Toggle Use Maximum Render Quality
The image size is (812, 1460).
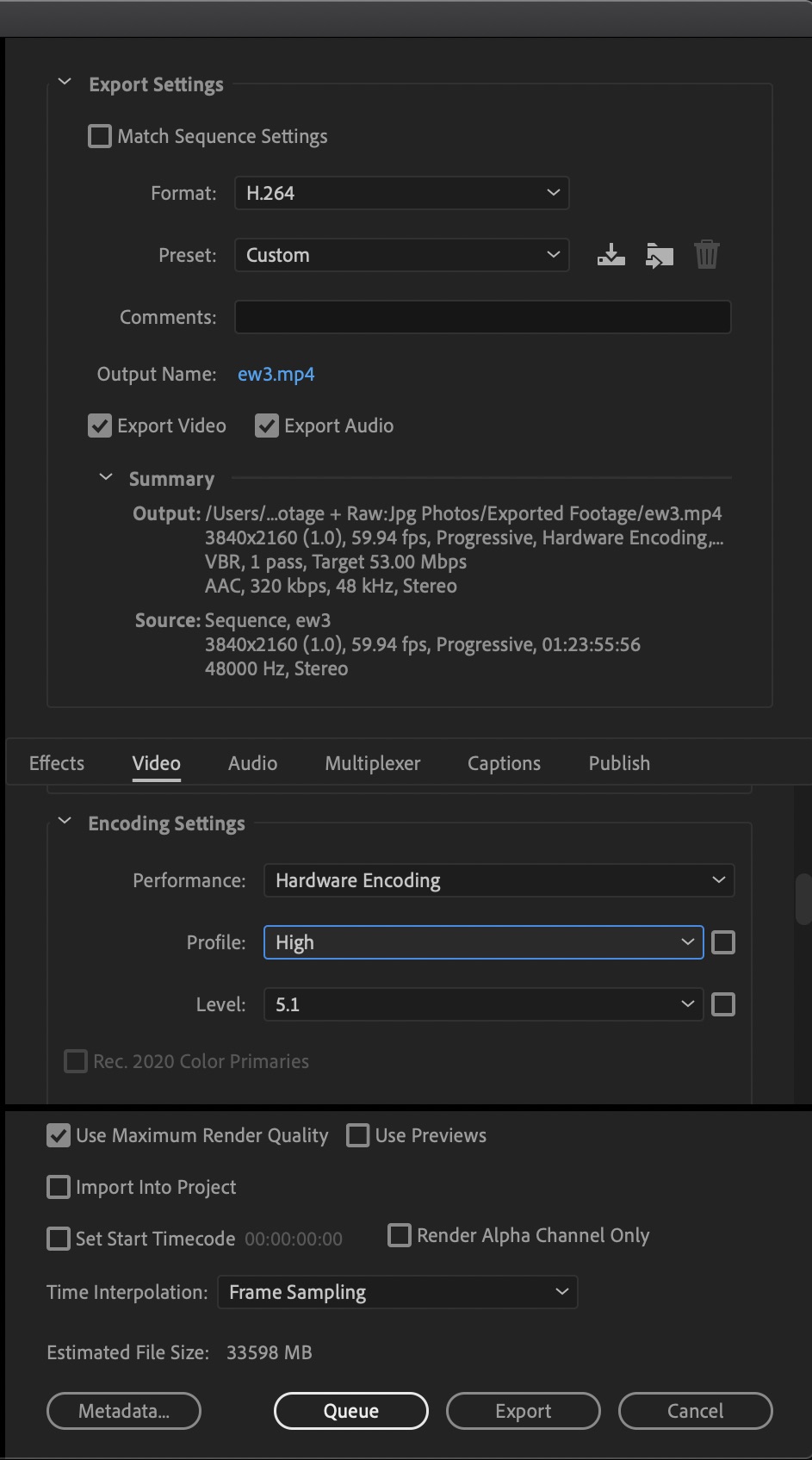[x=59, y=1135]
